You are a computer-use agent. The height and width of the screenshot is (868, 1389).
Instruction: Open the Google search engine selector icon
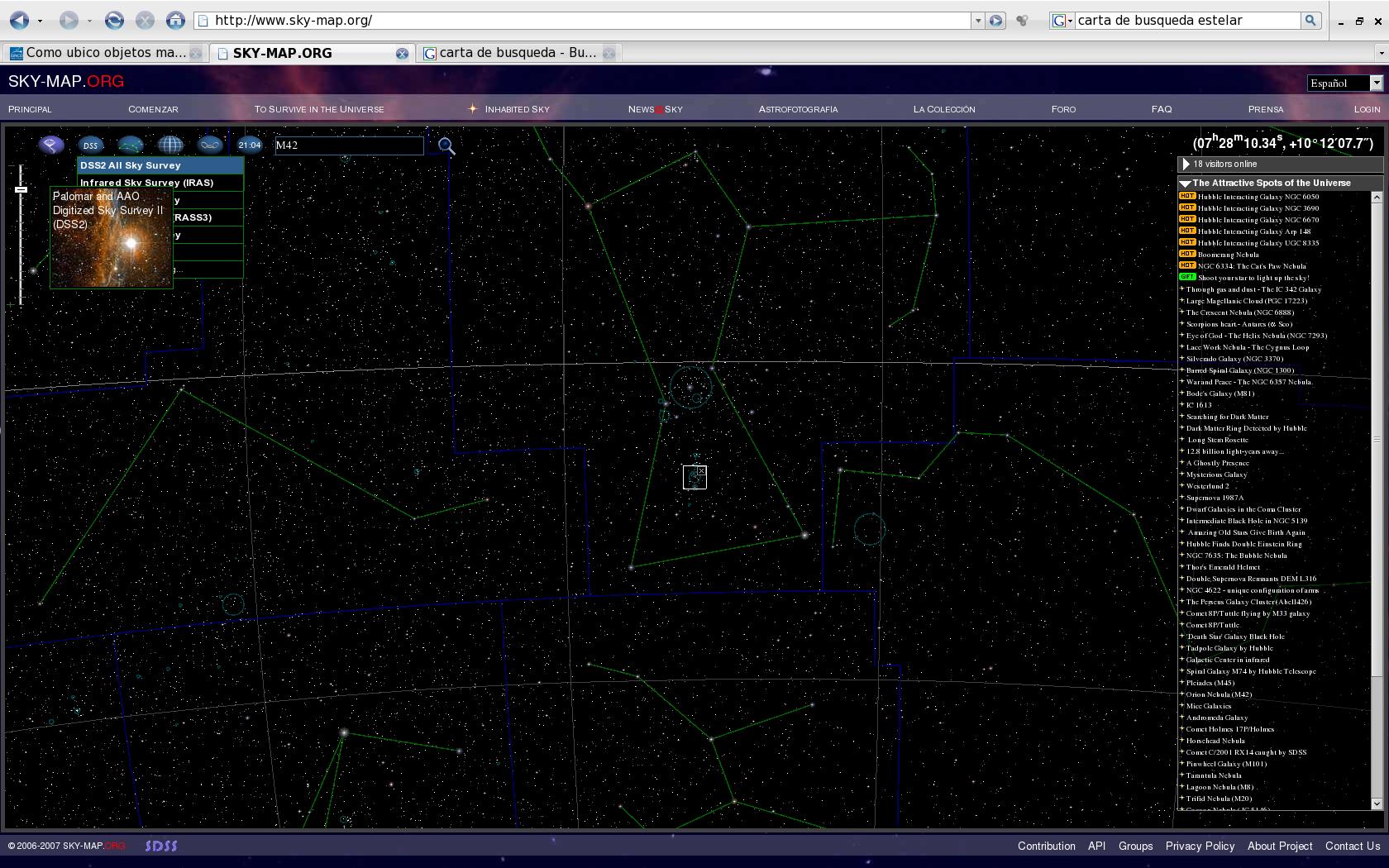(x=1062, y=21)
